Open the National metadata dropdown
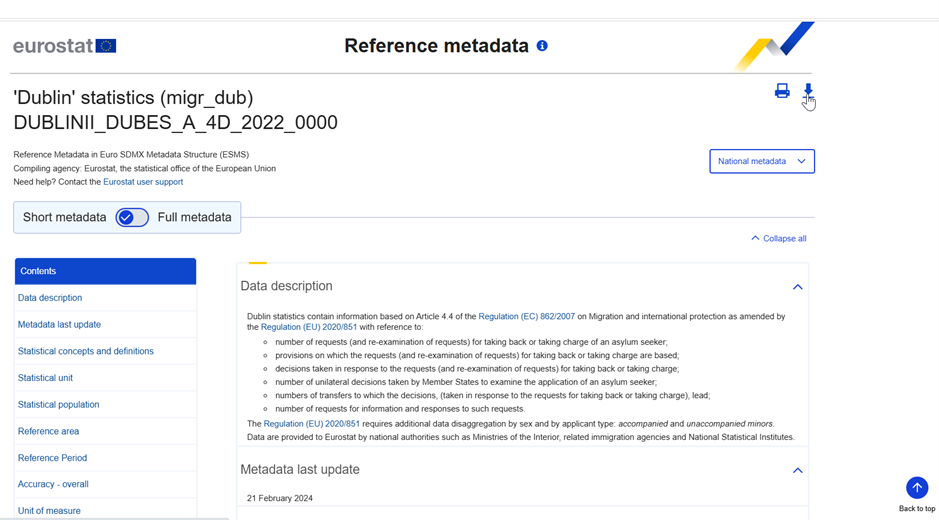Viewport: 939px width, 520px height. click(x=762, y=161)
